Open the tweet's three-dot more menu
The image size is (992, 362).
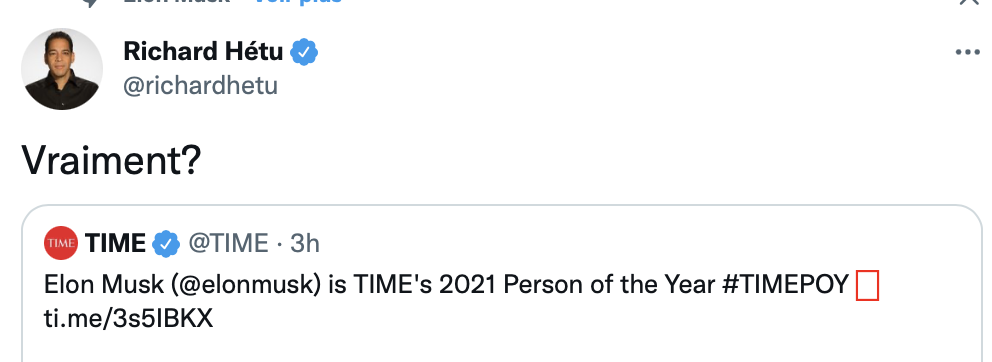967,53
